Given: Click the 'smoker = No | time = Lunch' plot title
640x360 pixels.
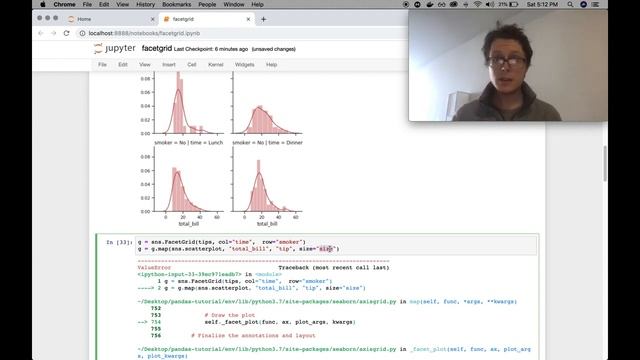Looking at the screenshot, I should [189, 142].
